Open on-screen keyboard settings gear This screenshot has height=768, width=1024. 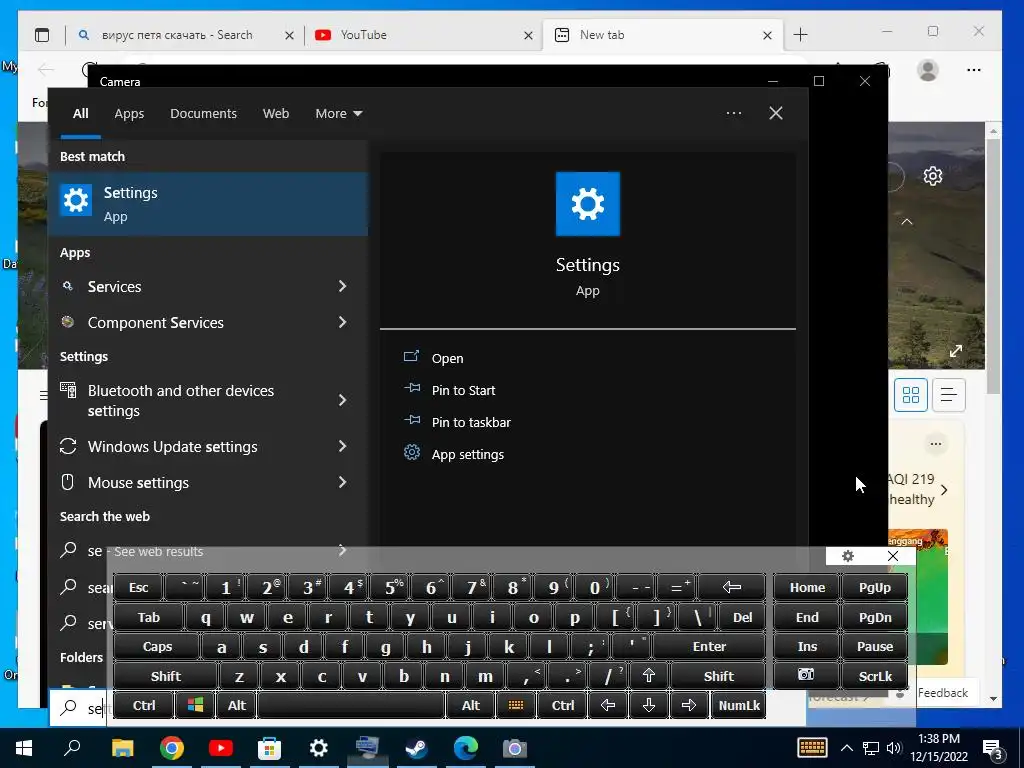(848, 556)
